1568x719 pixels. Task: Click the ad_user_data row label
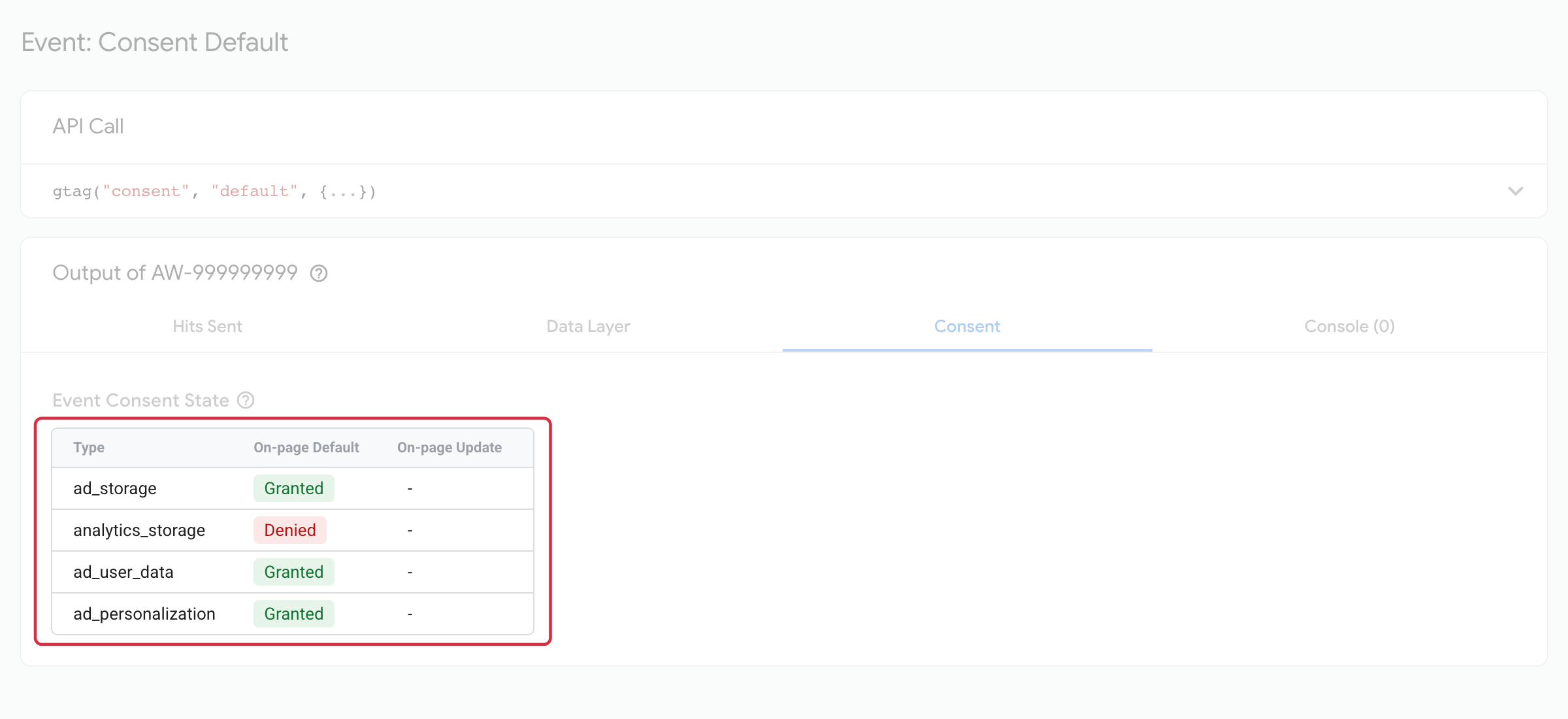coord(123,572)
